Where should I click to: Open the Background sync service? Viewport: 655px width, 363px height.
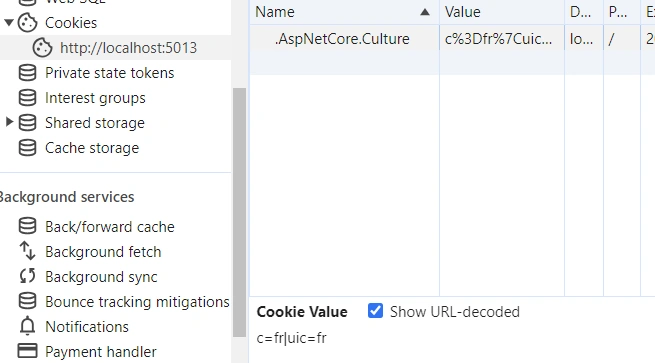pos(101,277)
